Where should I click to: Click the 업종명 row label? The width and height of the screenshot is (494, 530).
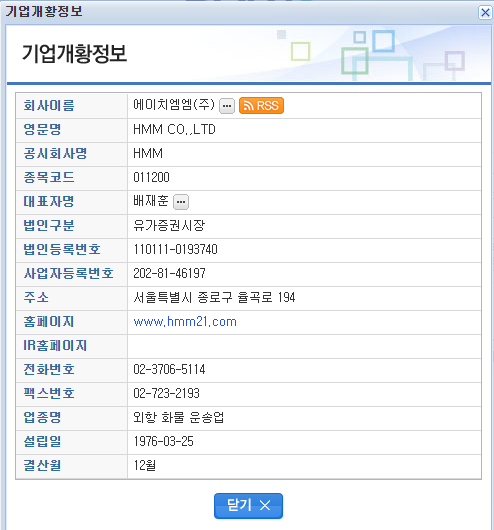click(42, 417)
